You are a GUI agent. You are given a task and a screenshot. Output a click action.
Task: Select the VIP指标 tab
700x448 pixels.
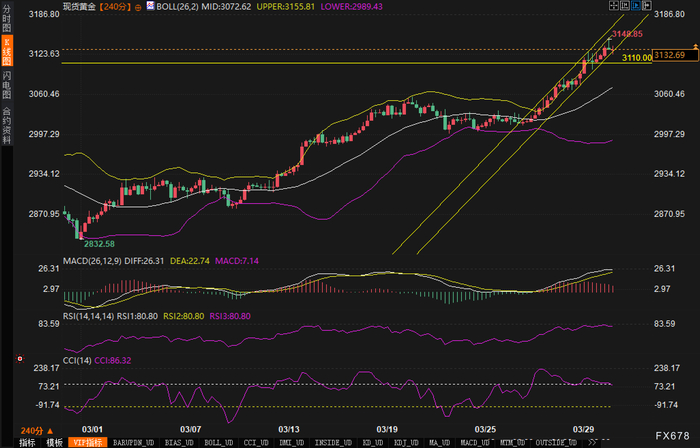click(x=88, y=443)
